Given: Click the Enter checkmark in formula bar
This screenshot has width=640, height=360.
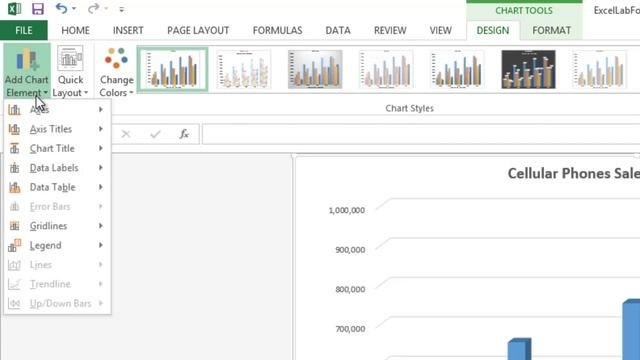Looking at the screenshot, I should point(155,134).
